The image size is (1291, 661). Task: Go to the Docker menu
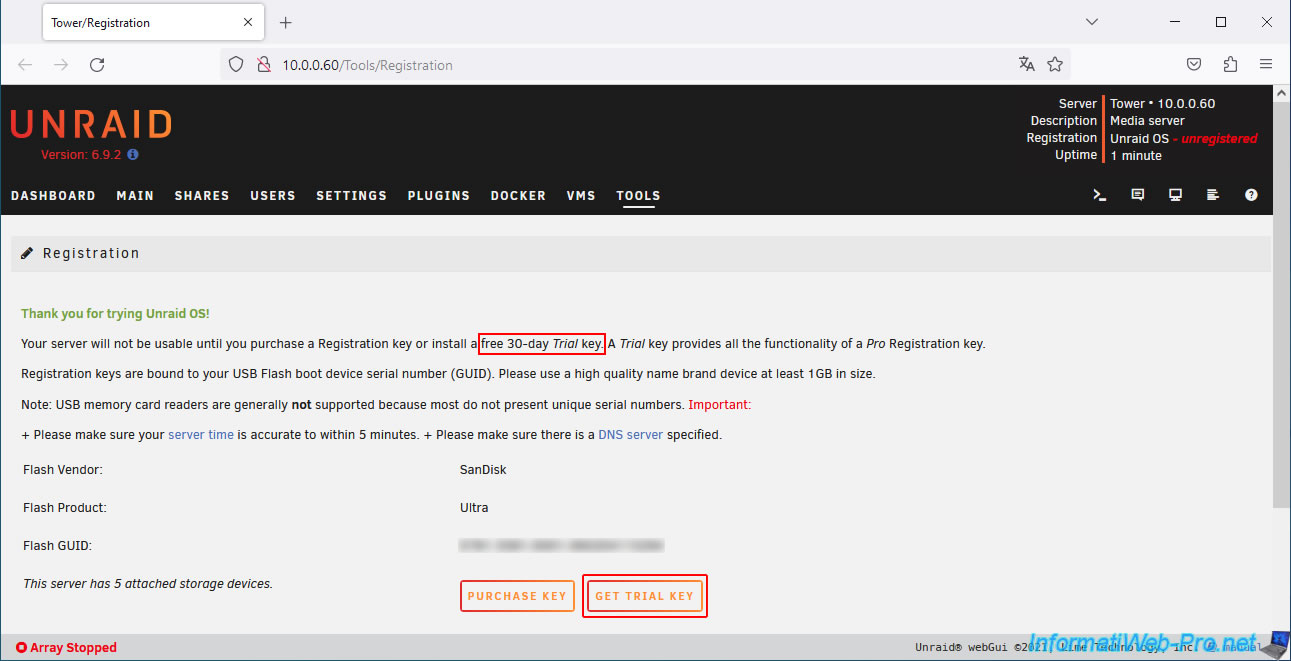coord(518,196)
